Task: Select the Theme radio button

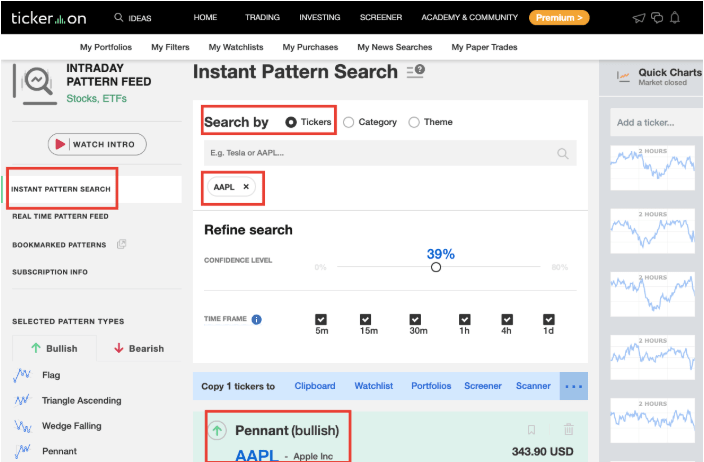Action: (414, 122)
